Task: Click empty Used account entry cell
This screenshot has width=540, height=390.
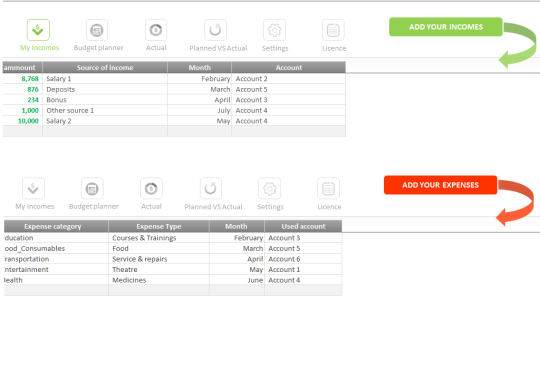Action: pos(303,290)
